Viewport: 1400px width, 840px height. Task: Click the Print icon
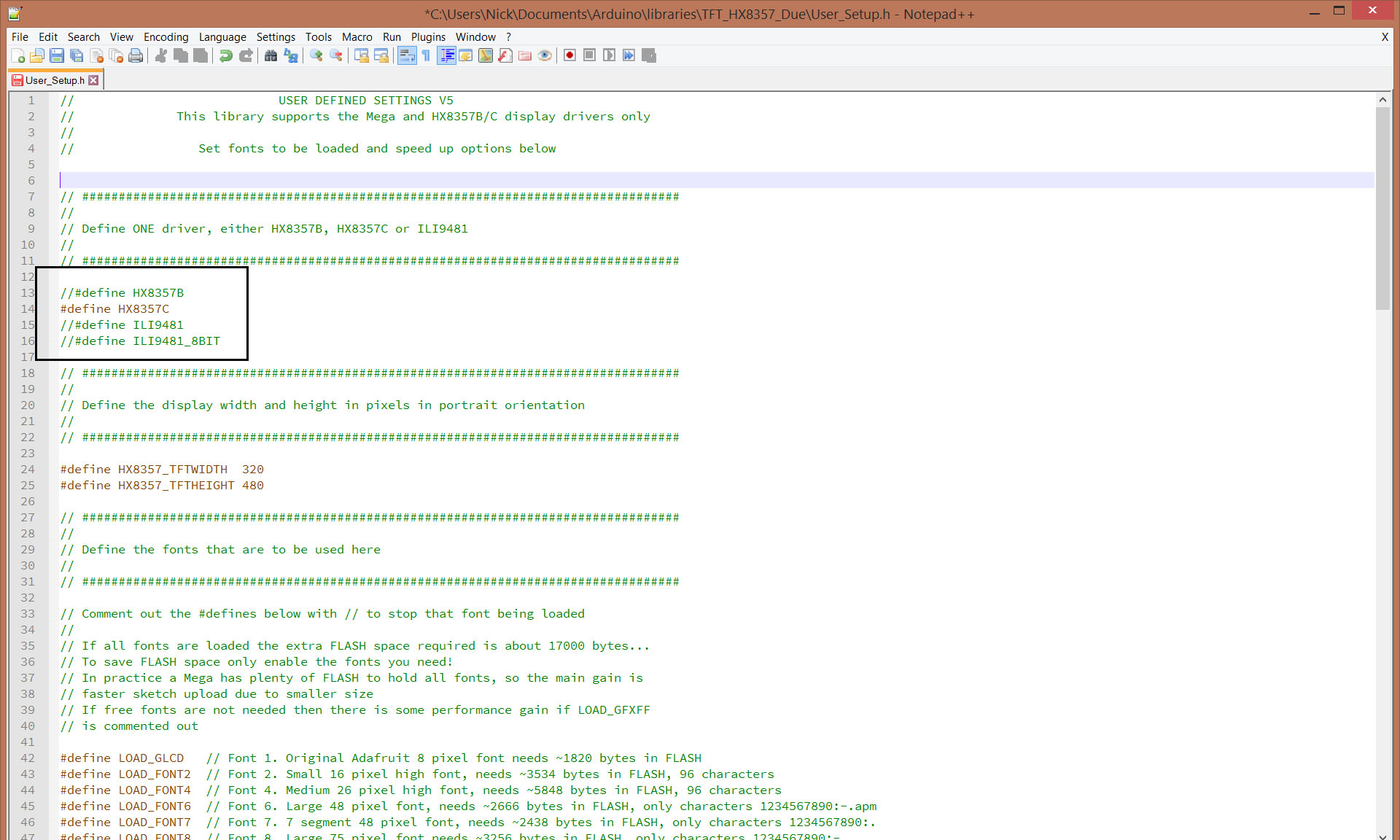(x=136, y=56)
